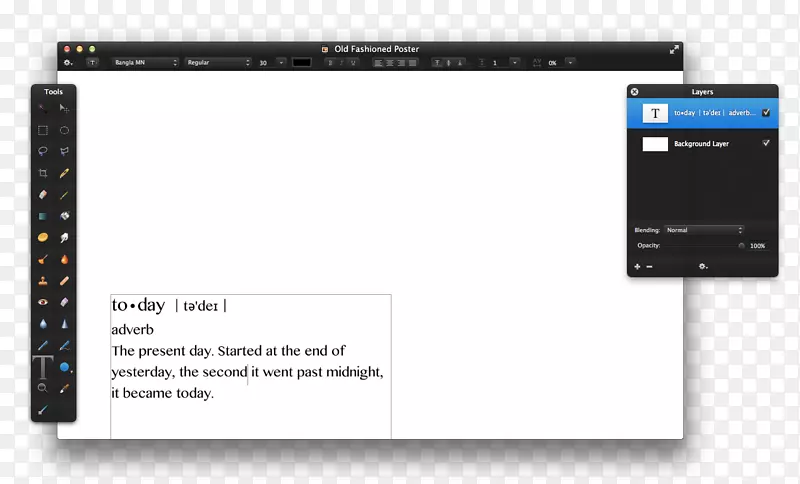Open the Bangla MN font dropdown

pyautogui.click(x=145, y=63)
